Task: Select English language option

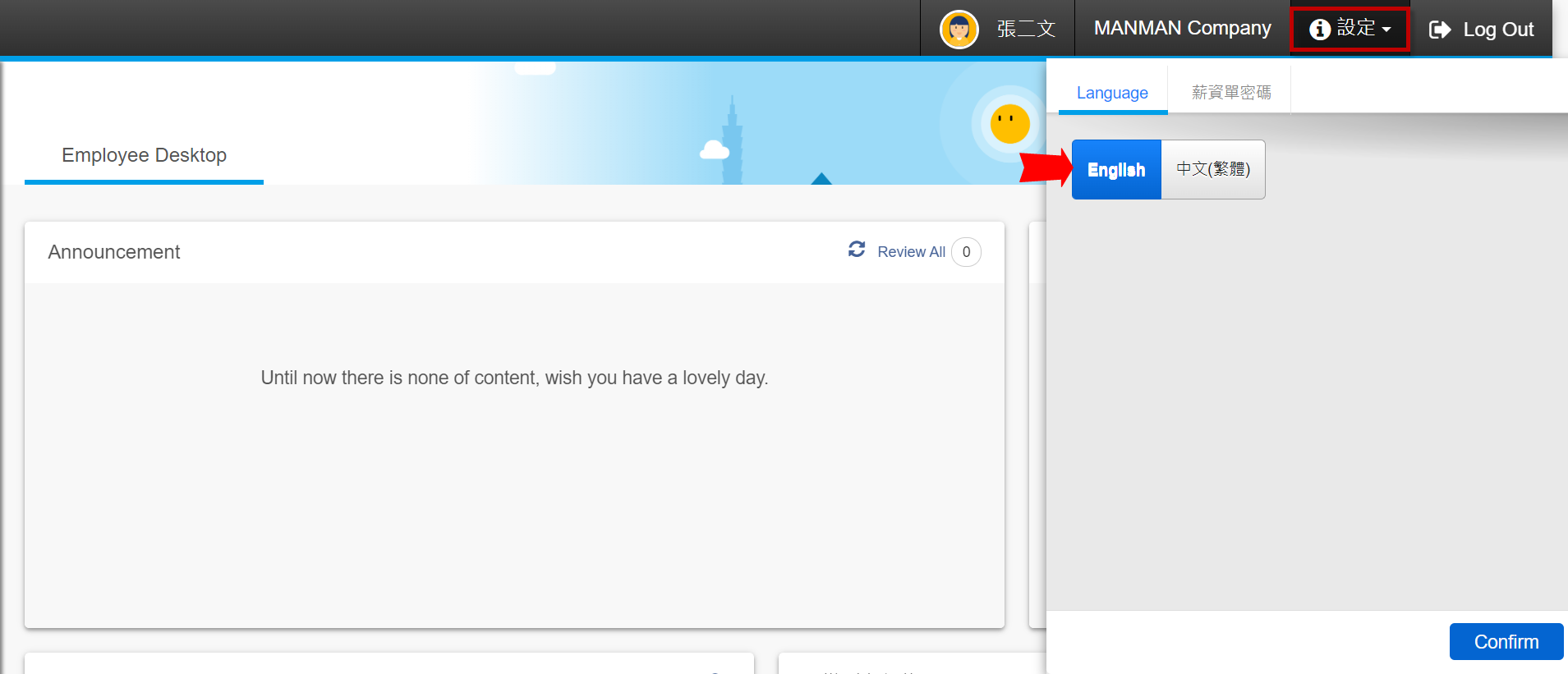Action: 1115,170
